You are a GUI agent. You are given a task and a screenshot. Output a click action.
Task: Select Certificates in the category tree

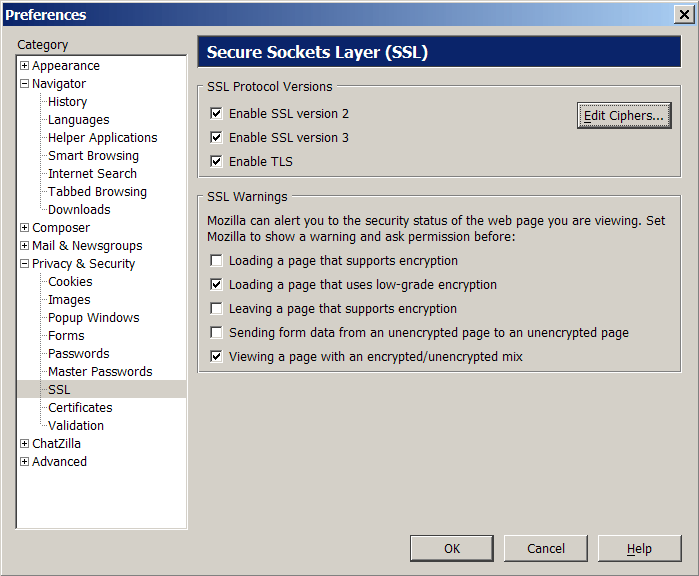(x=80, y=407)
